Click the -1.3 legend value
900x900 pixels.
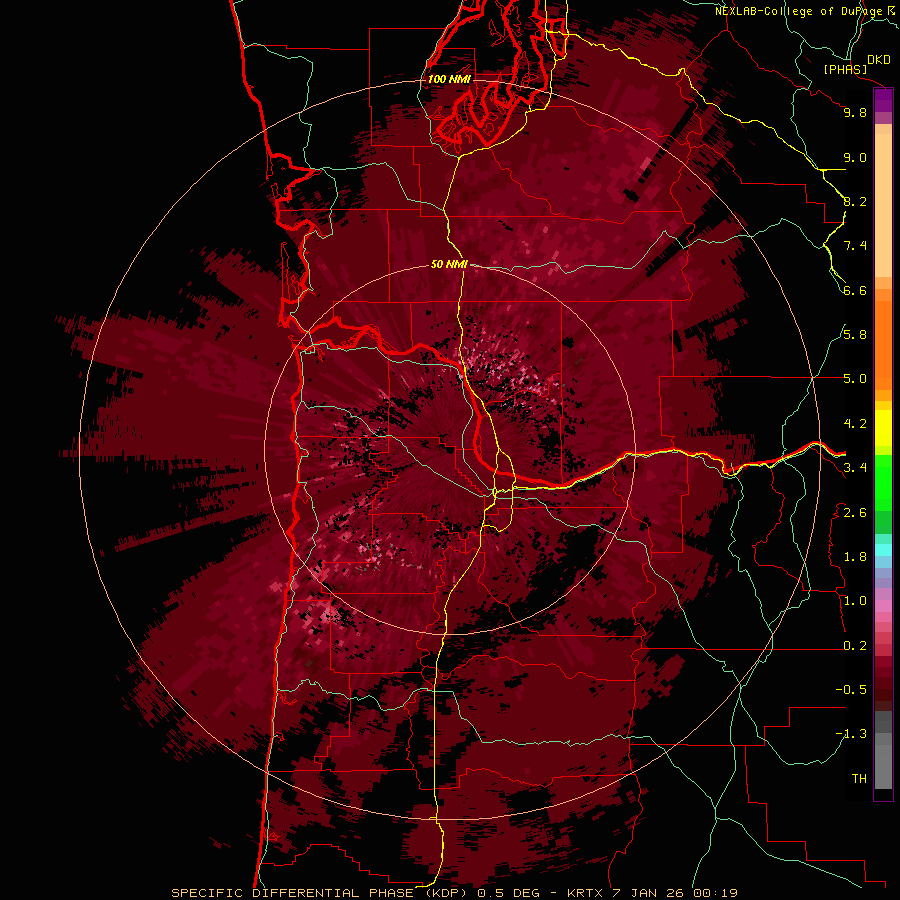pyautogui.click(x=851, y=734)
